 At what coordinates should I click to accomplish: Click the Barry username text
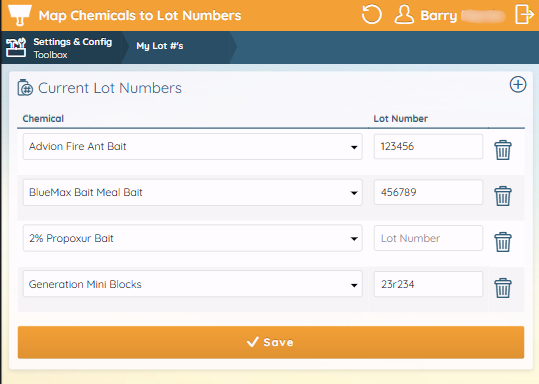pyautogui.click(x=439, y=15)
